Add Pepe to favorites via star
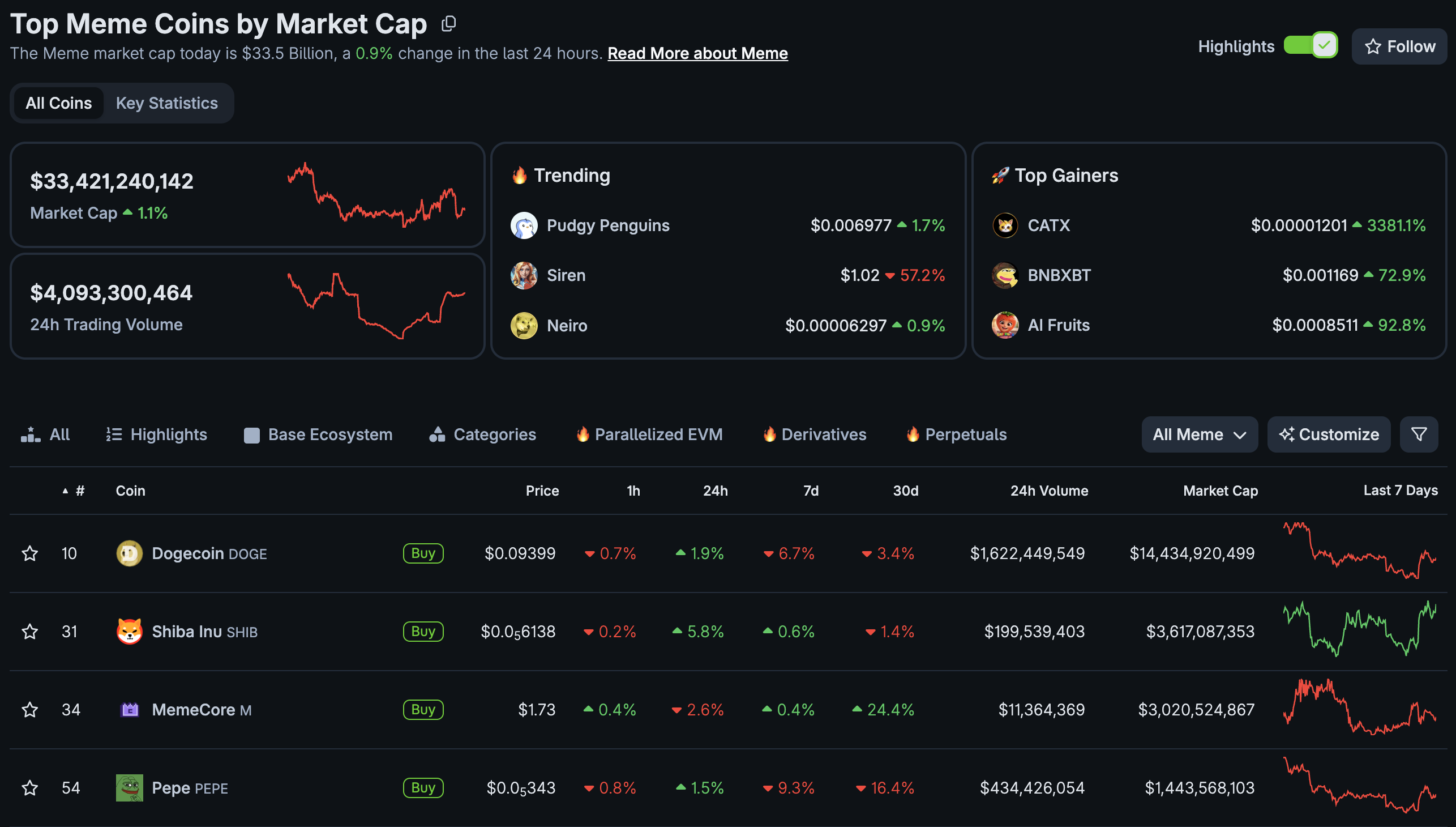The image size is (1456, 827). 29,788
